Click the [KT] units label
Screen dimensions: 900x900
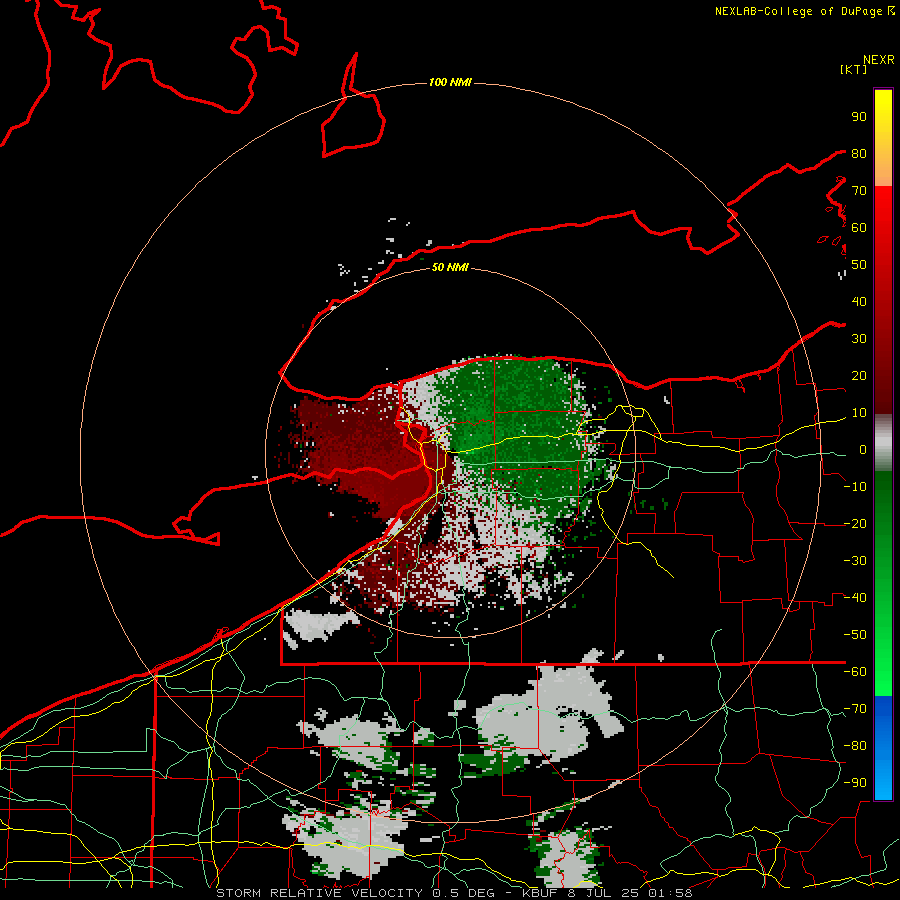click(854, 69)
